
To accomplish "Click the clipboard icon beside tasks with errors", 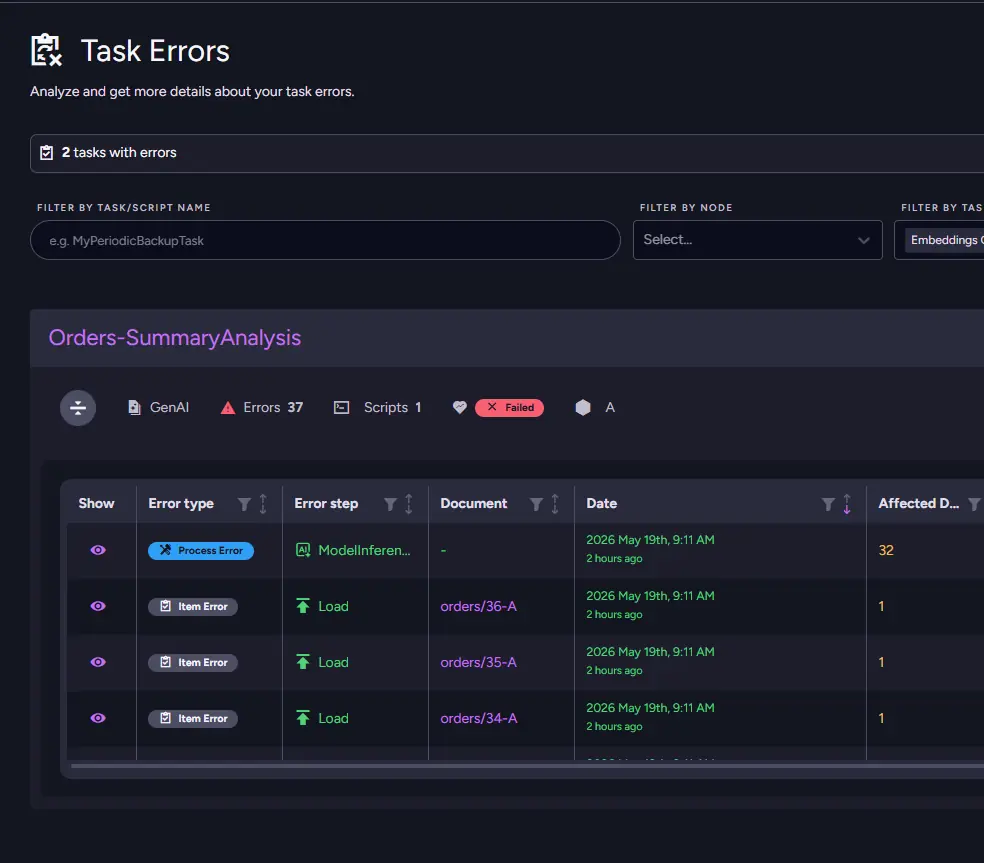I will [x=46, y=152].
